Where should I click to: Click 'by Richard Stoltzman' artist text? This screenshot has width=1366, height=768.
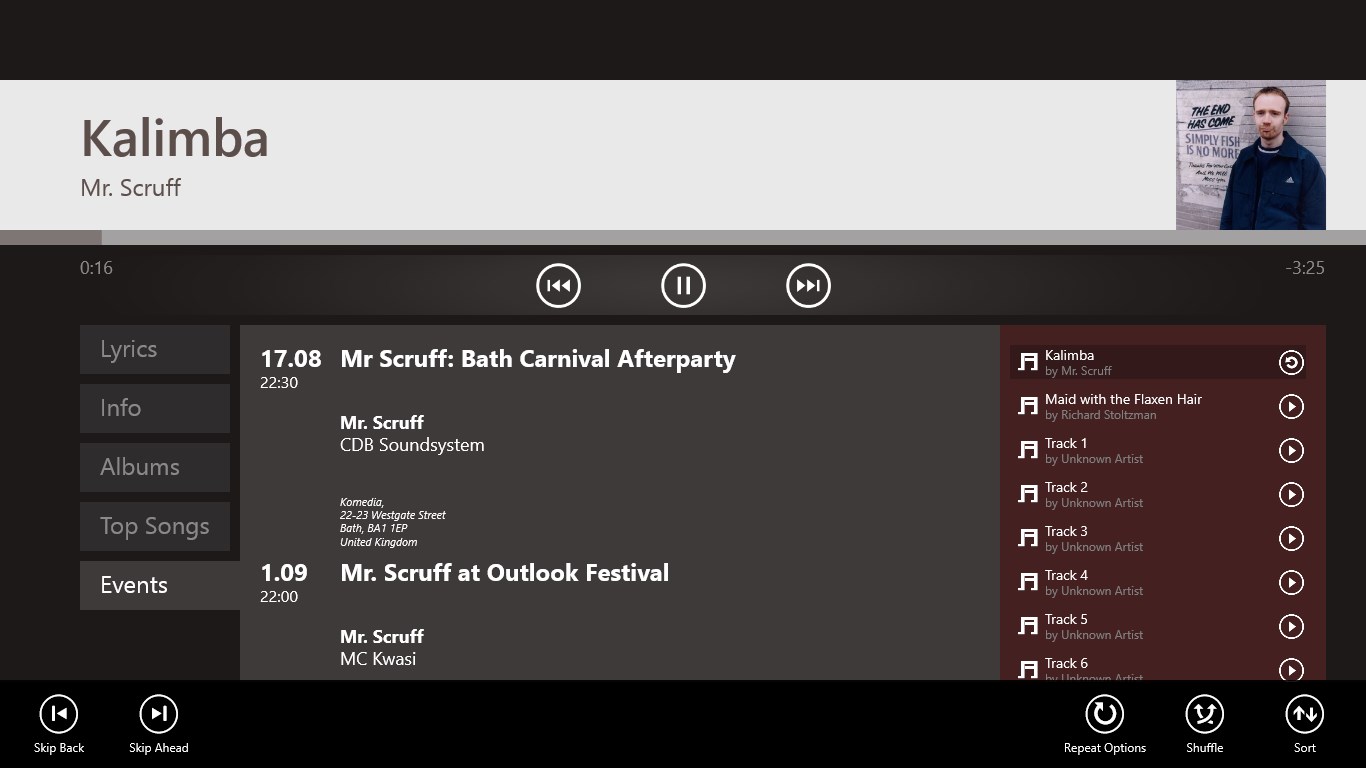point(1100,415)
